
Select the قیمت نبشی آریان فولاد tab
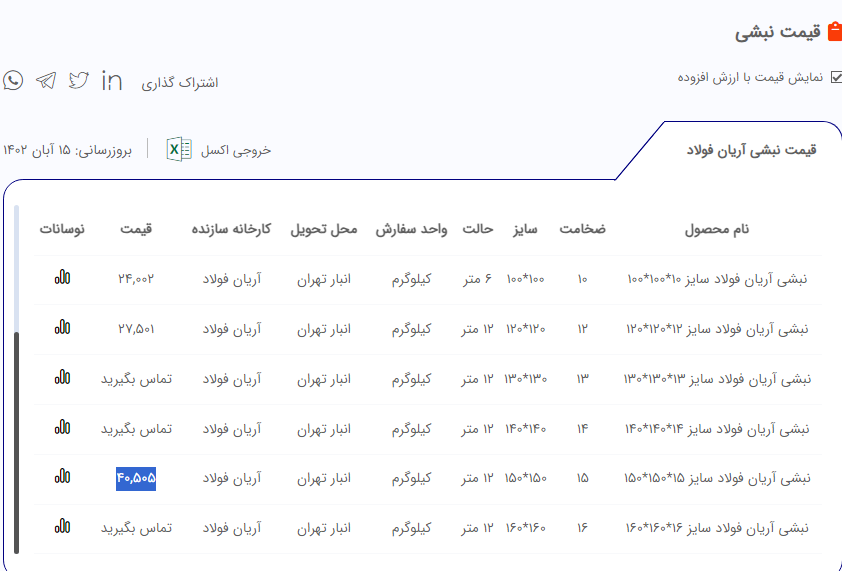tap(751, 150)
